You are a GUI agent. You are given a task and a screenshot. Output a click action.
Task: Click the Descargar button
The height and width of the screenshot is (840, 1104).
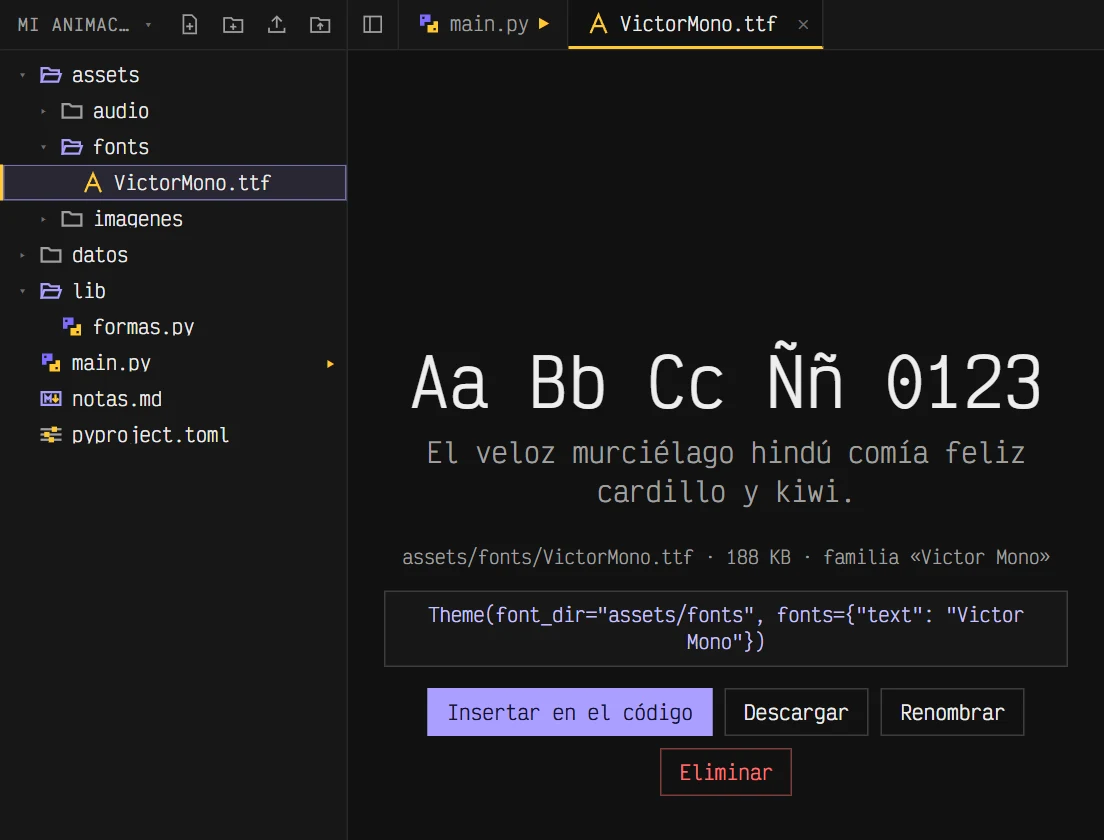point(796,712)
